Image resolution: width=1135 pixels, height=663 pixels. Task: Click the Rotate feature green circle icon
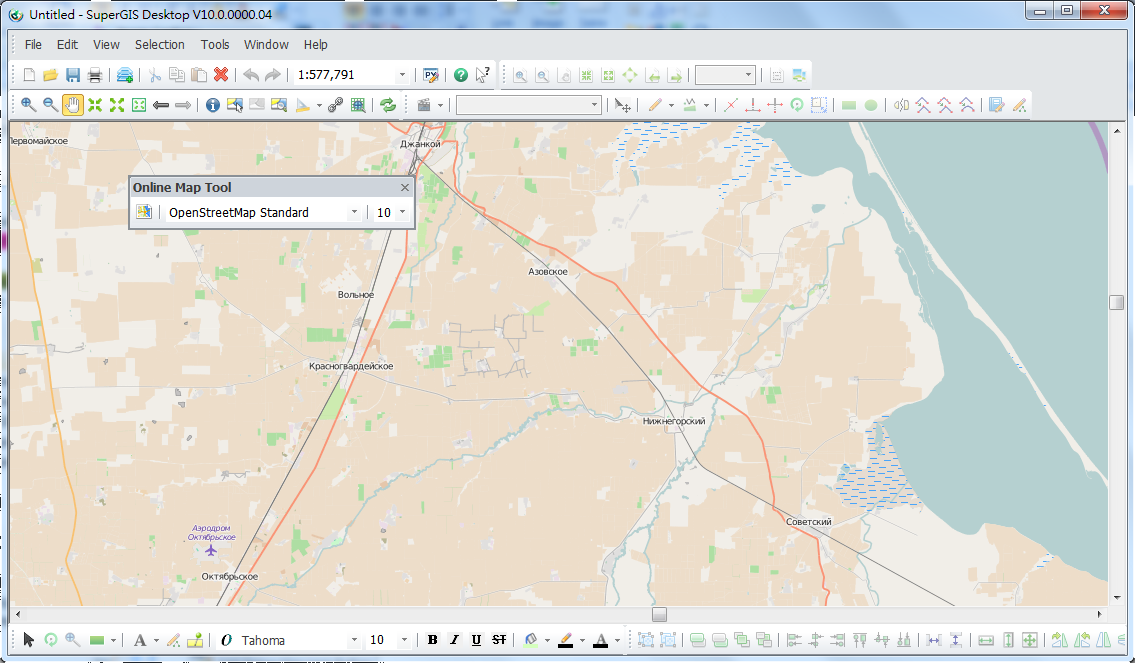point(796,105)
